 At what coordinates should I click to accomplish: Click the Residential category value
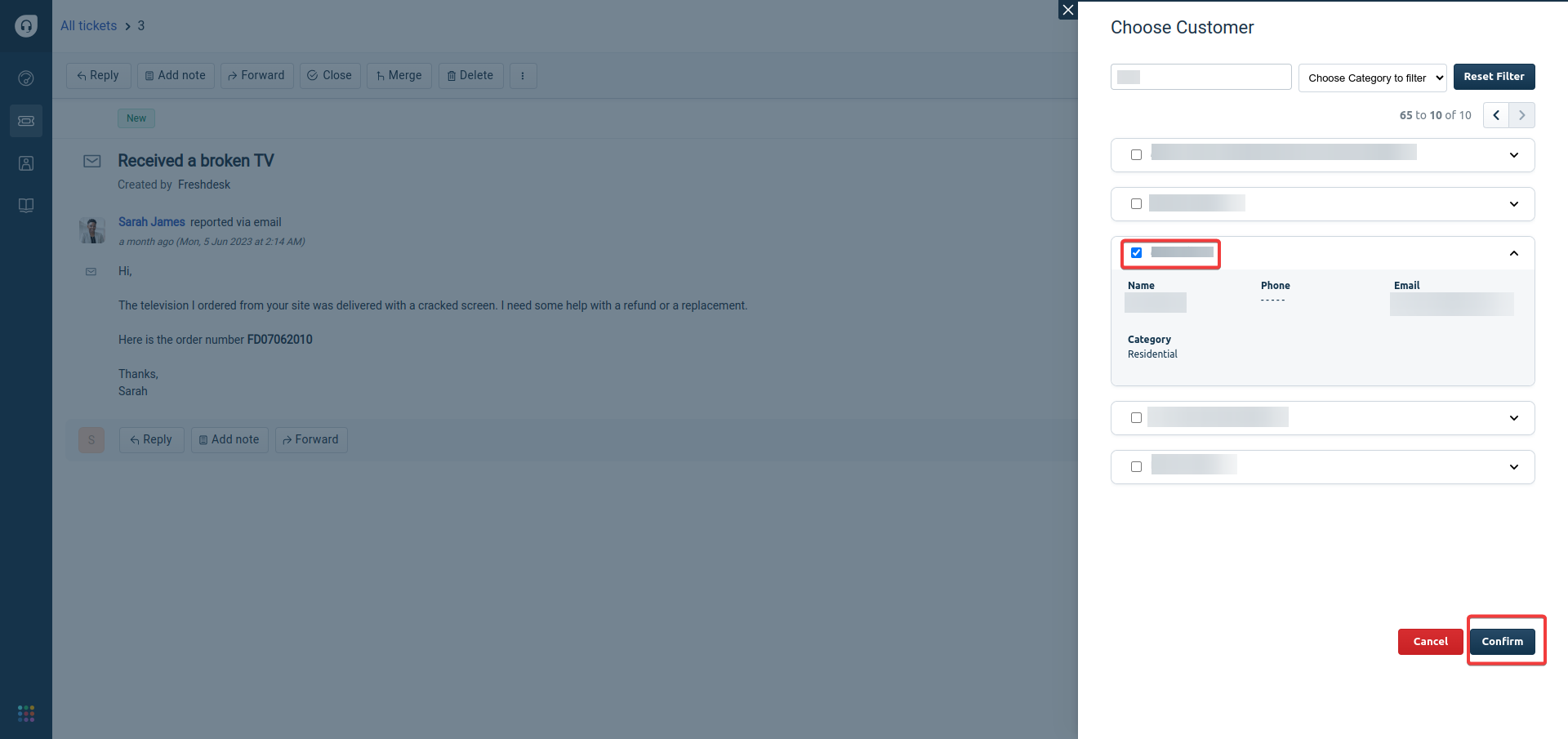[1152, 354]
